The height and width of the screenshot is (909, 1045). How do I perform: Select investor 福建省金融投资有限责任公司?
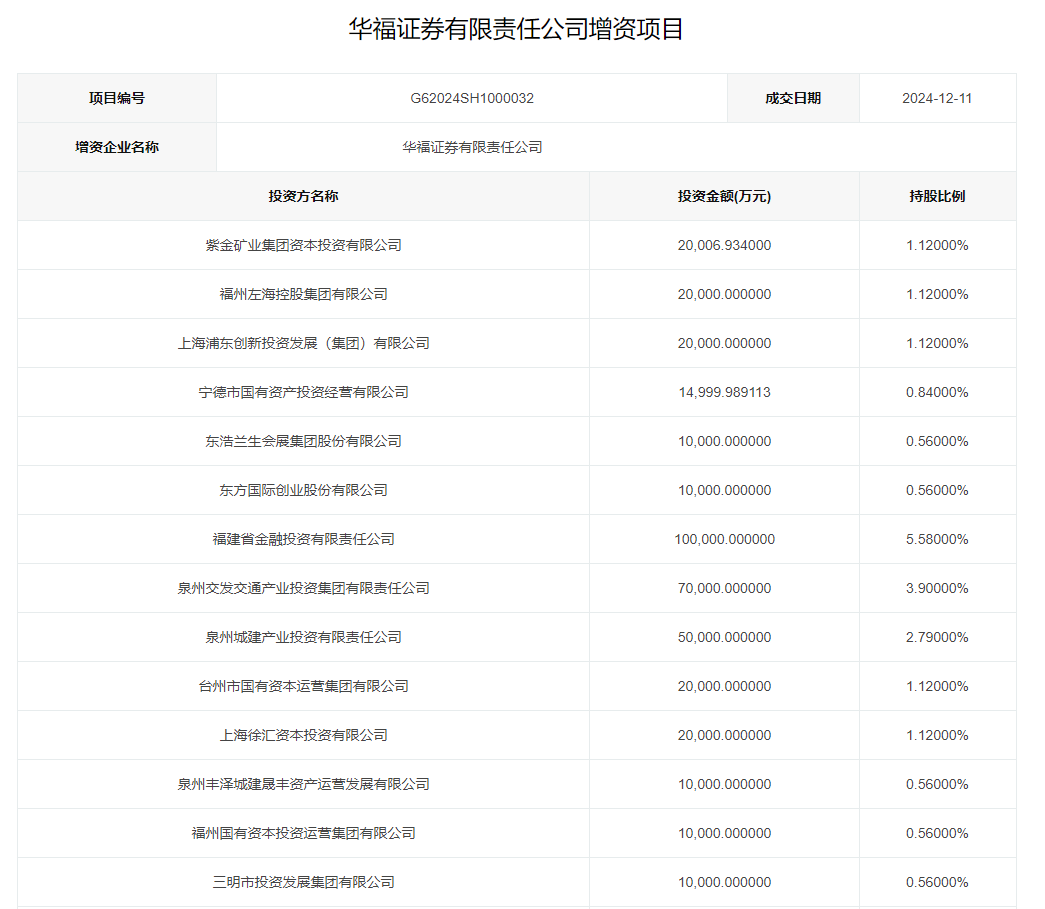pos(303,539)
